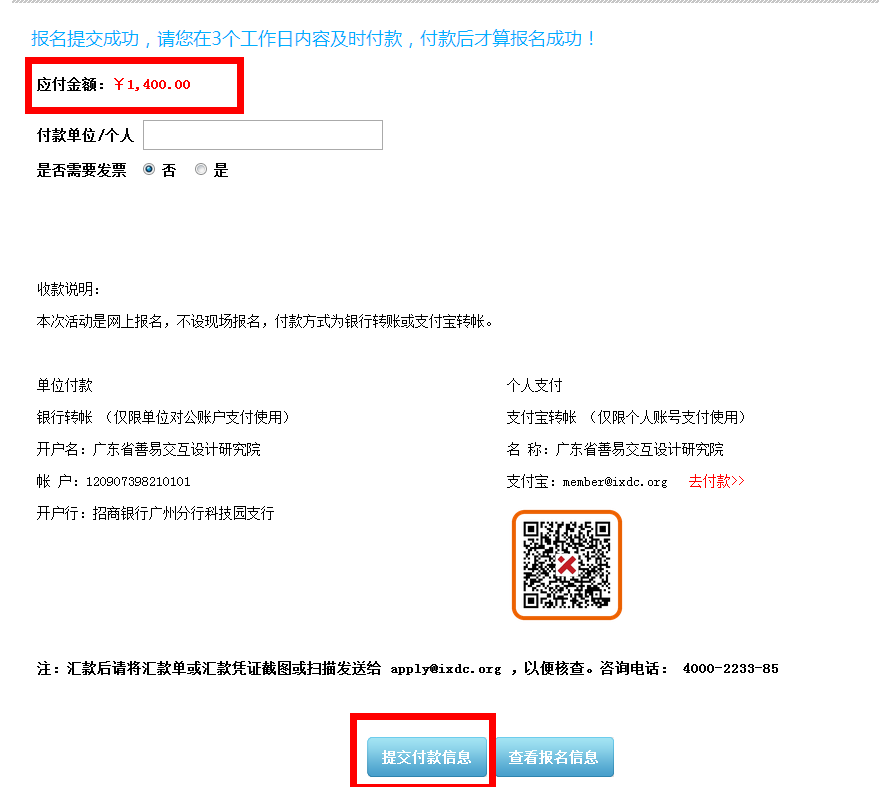Click the ¥1,400.00 amount value
This screenshot has width=879, height=787.
pyautogui.click(x=152, y=85)
